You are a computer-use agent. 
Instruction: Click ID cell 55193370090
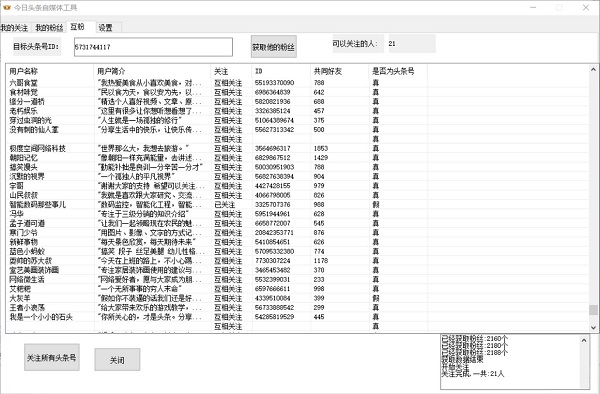tap(274, 83)
